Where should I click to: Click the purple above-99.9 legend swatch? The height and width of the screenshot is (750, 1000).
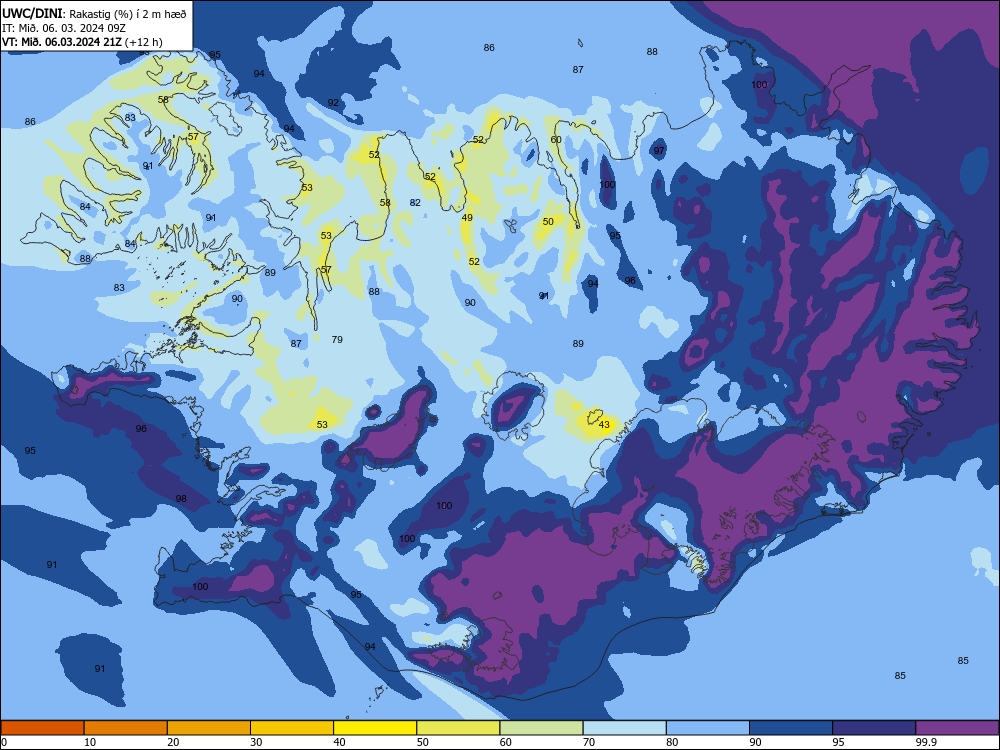tap(957, 728)
